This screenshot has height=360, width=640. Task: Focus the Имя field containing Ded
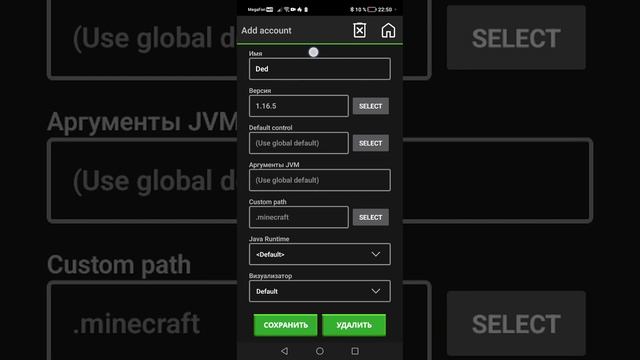pyautogui.click(x=320, y=69)
